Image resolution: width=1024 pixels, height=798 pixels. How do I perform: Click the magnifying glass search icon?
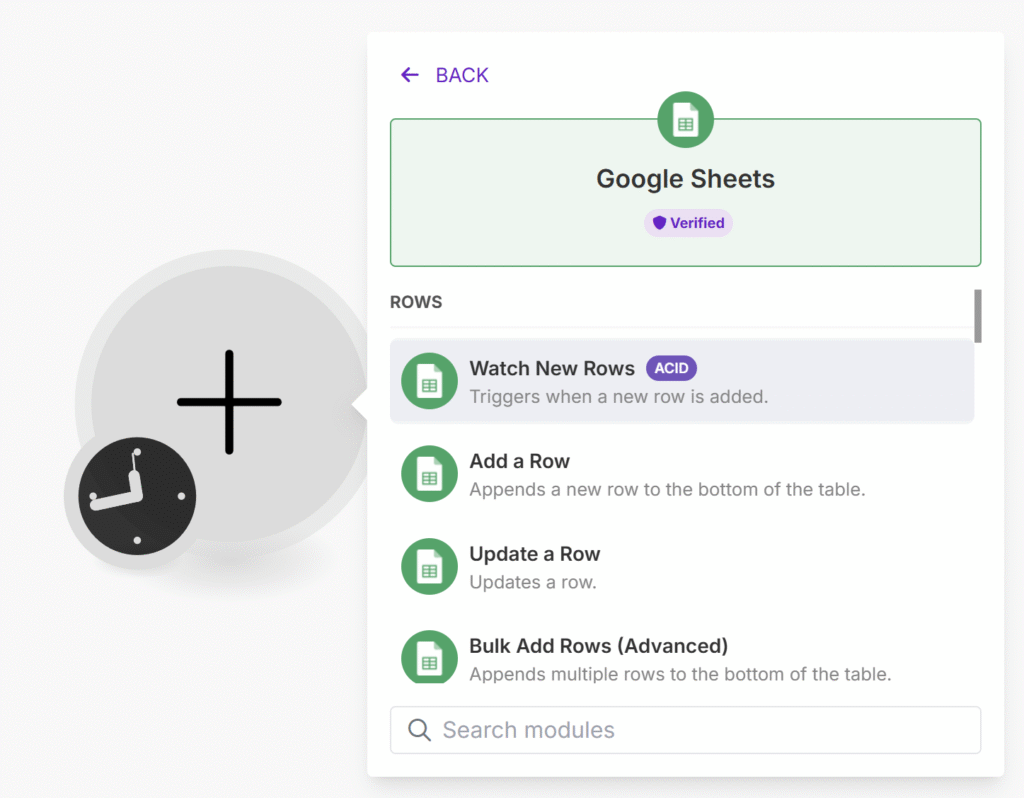[420, 730]
